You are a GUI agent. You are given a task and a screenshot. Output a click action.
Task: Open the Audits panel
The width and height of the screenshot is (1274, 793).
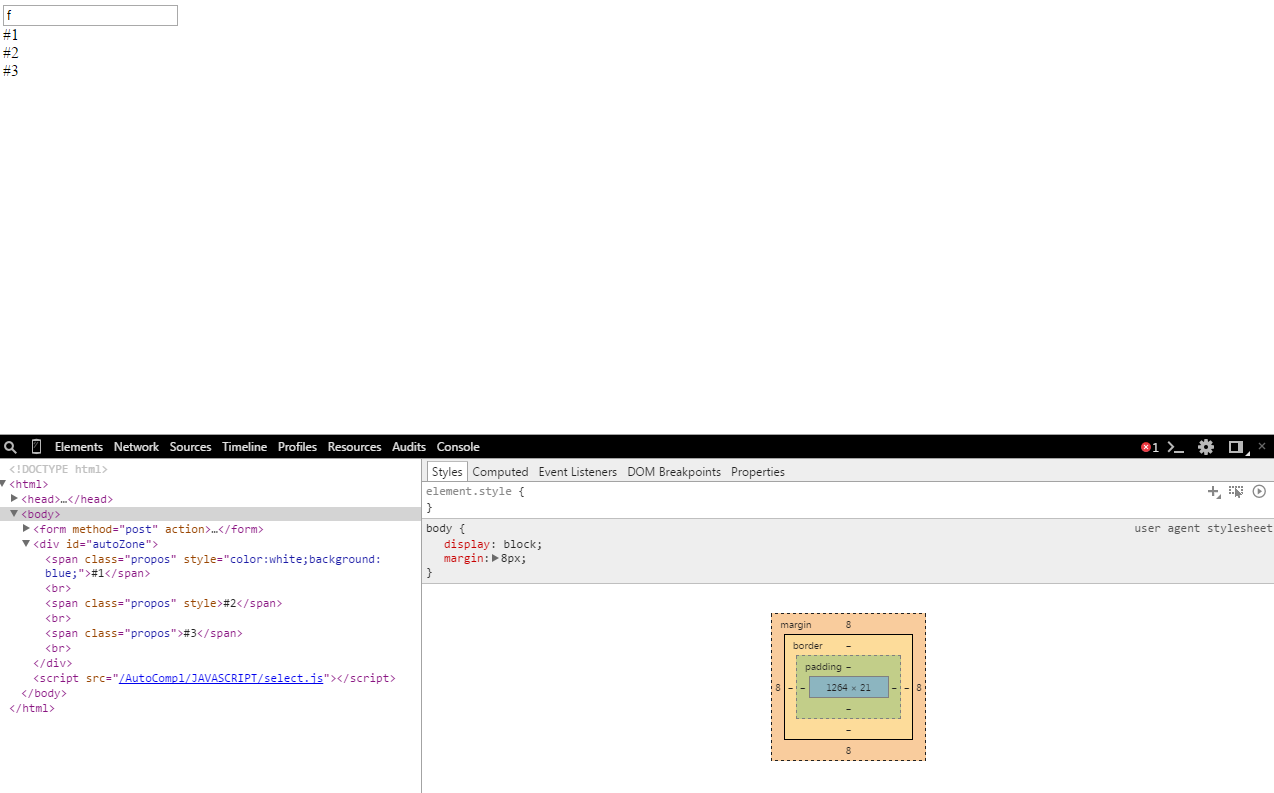coord(409,447)
